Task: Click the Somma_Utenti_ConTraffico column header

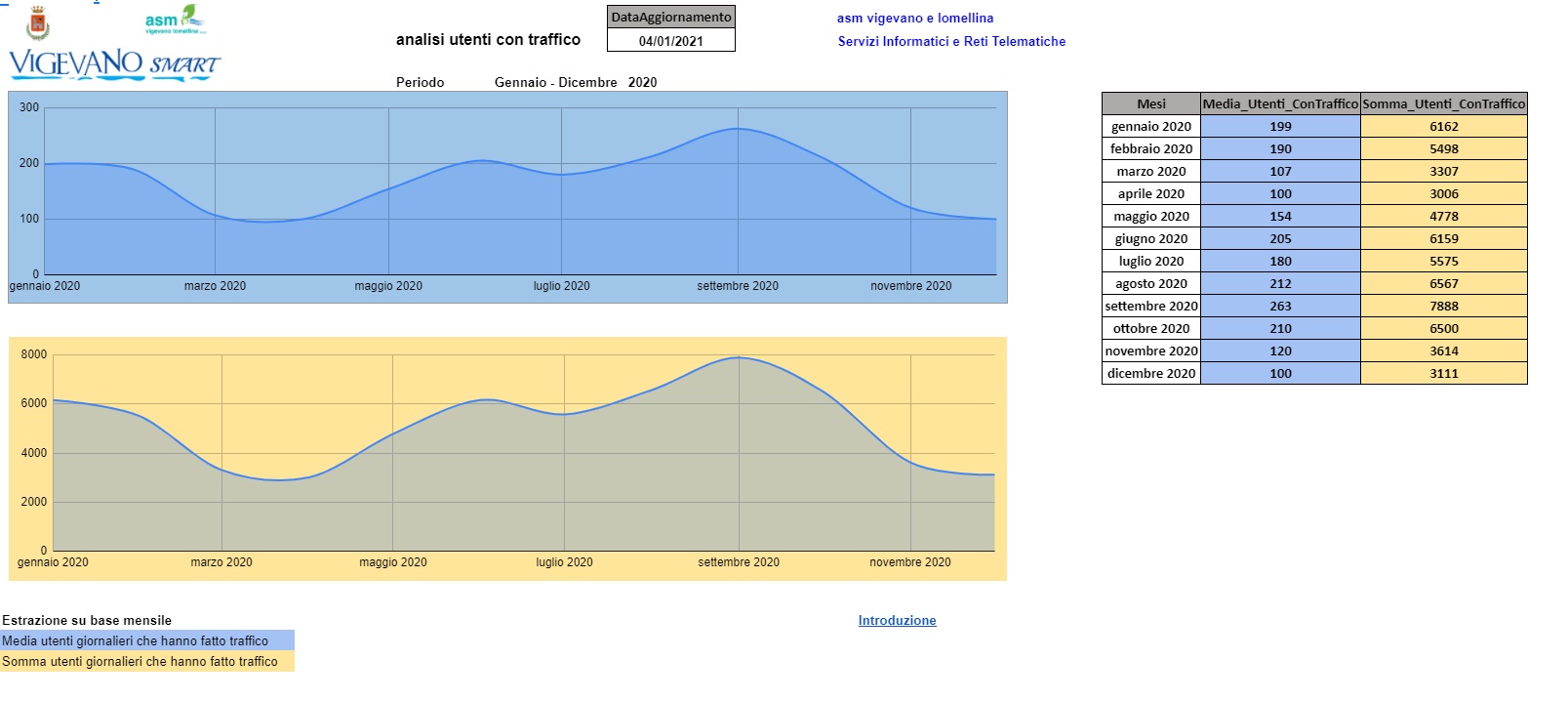Action: pos(1443,103)
